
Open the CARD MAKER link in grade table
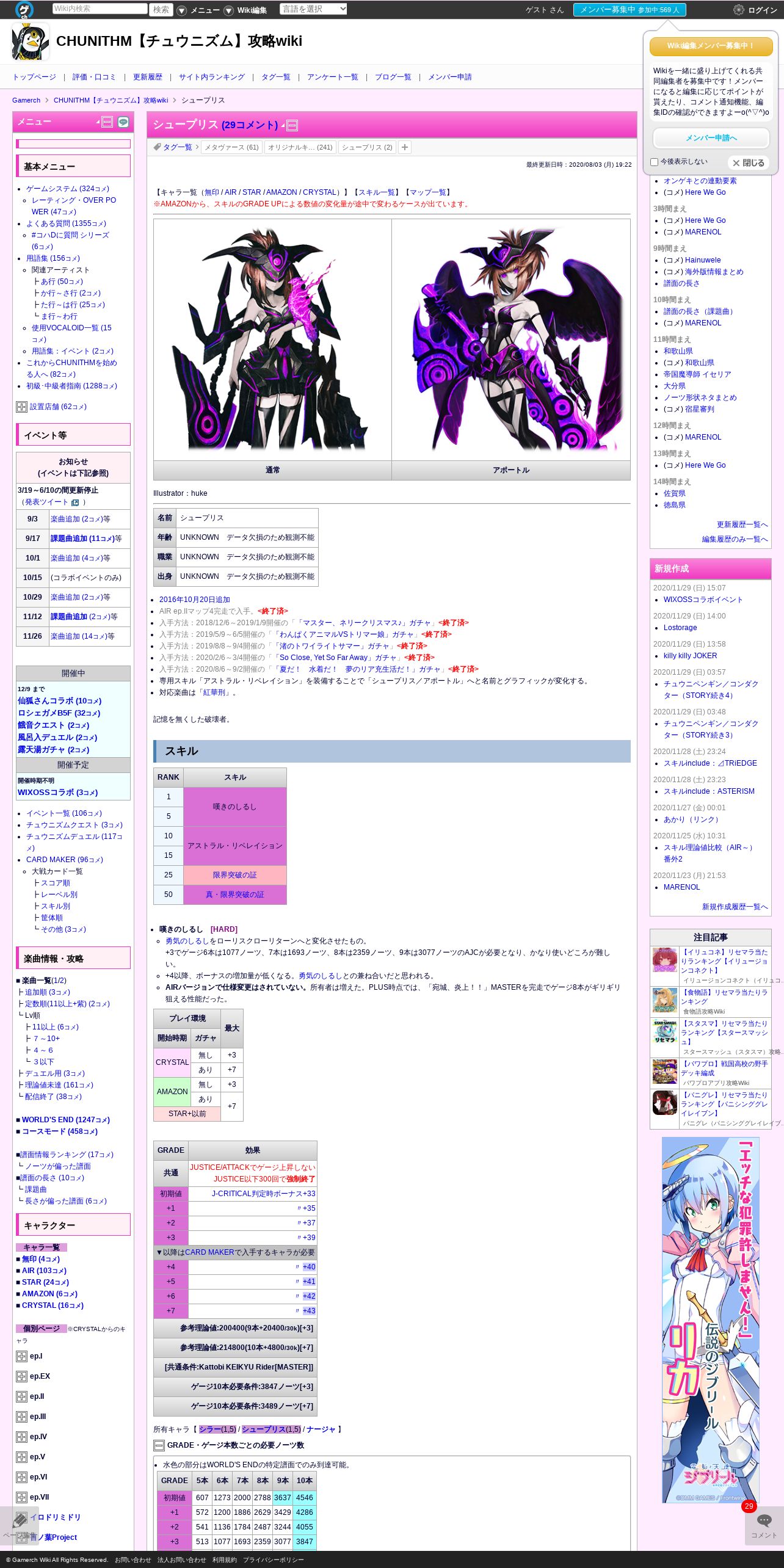pos(209,1252)
